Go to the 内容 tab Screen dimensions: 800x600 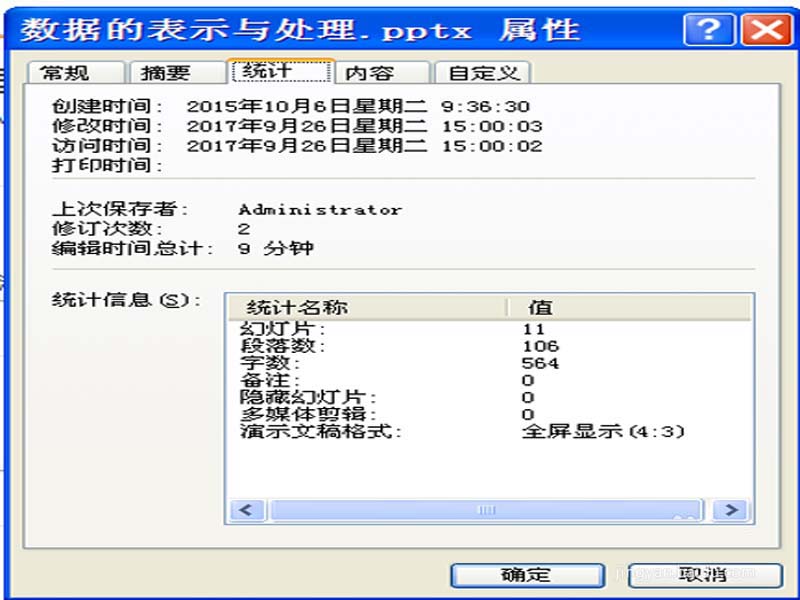pyautogui.click(x=382, y=72)
